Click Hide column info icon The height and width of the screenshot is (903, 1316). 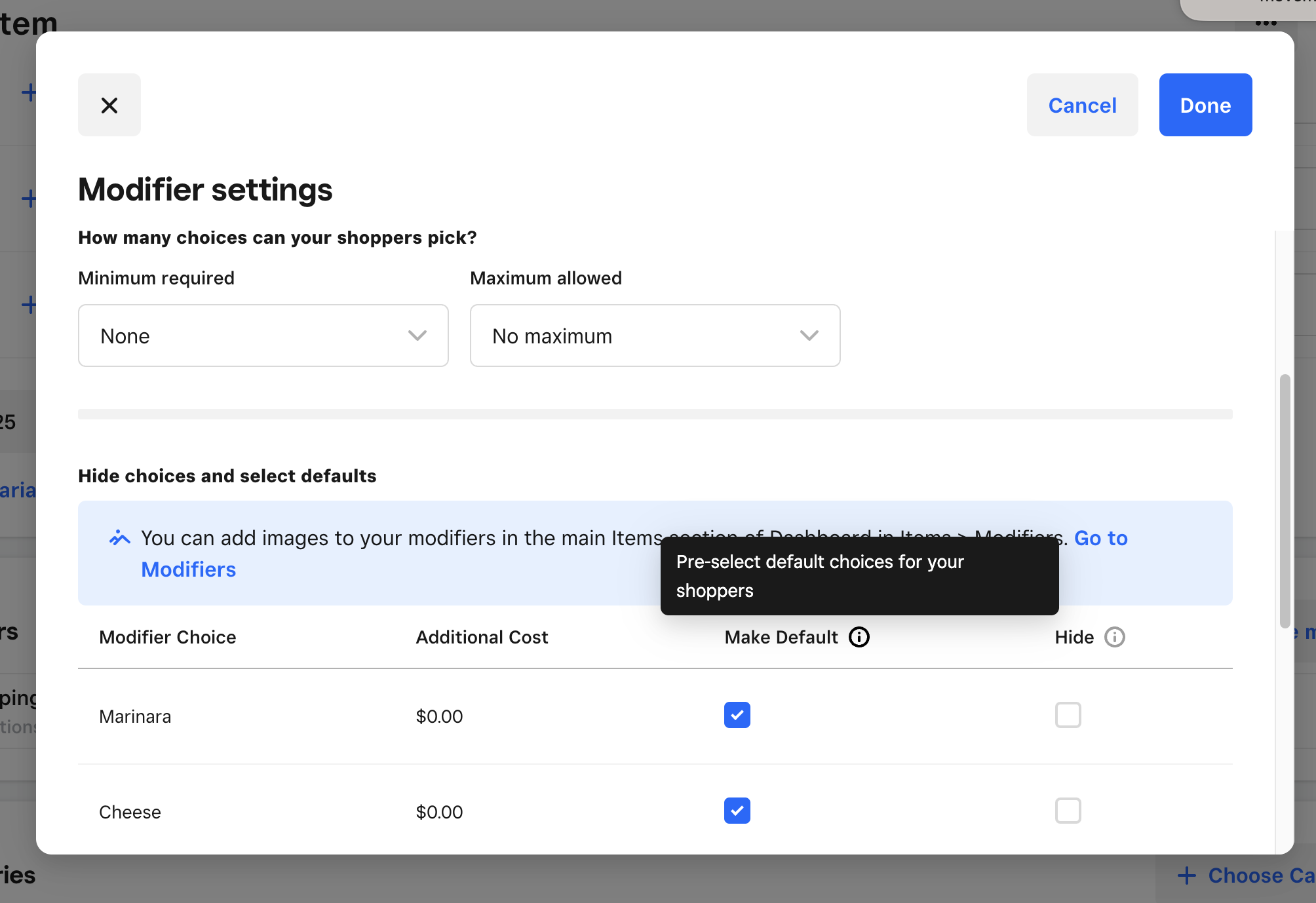[1114, 637]
